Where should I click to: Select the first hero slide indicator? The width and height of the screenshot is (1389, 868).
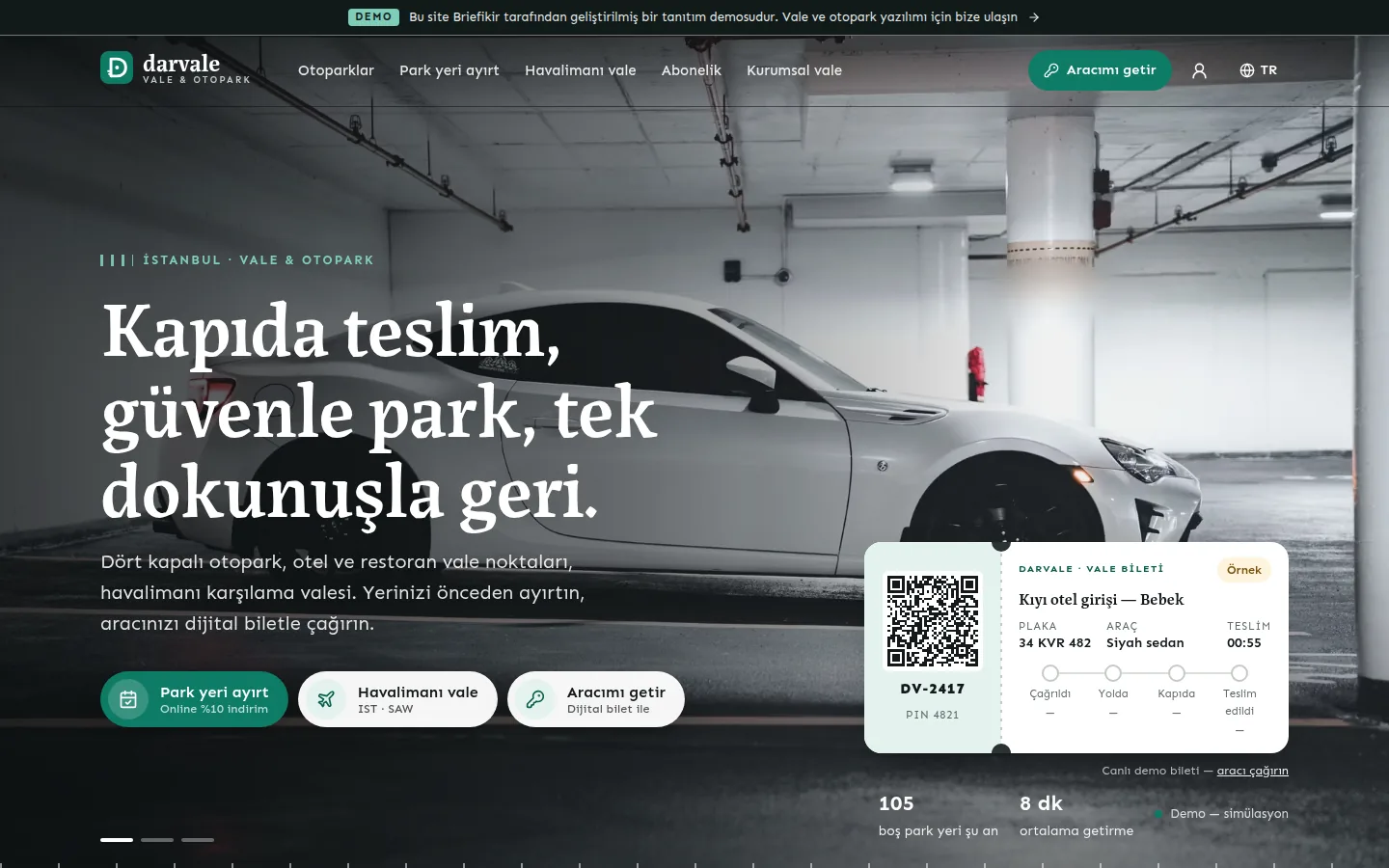pos(117,840)
